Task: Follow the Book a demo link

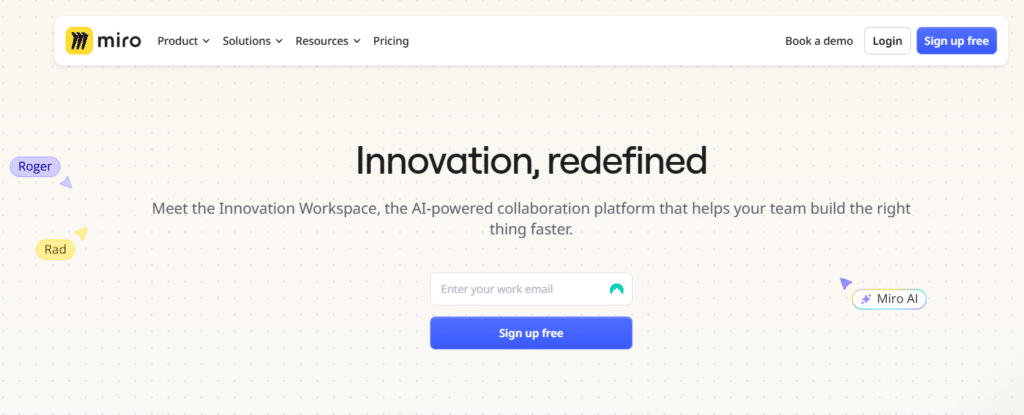Action: point(819,41)
